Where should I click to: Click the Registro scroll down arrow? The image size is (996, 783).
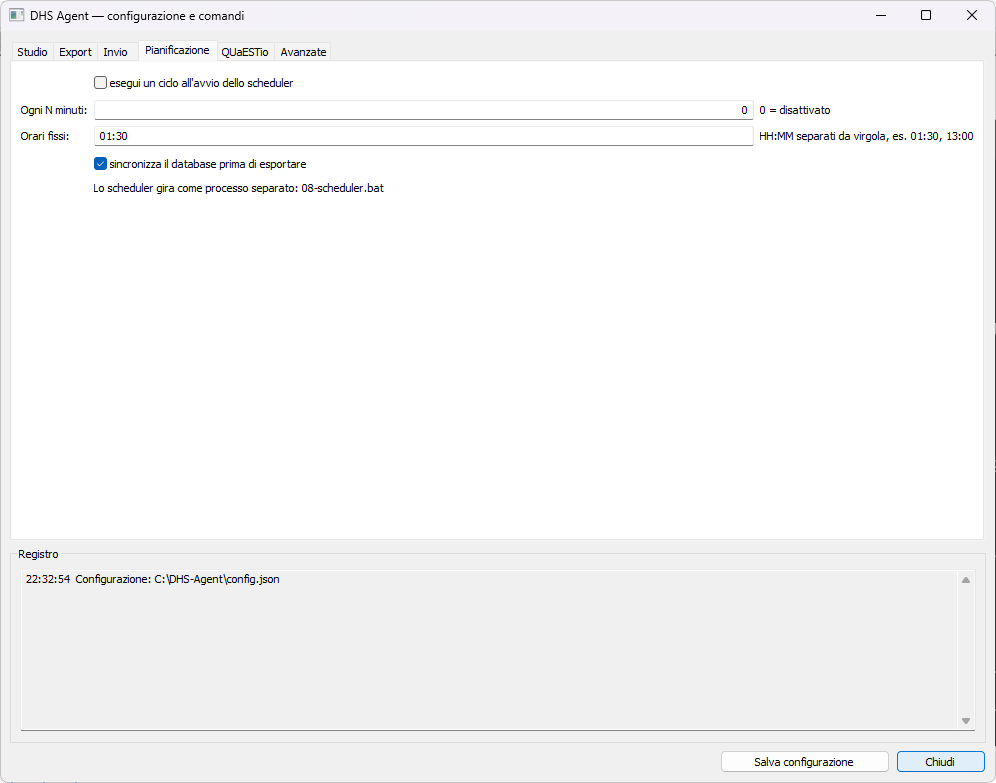pos(966,721)
